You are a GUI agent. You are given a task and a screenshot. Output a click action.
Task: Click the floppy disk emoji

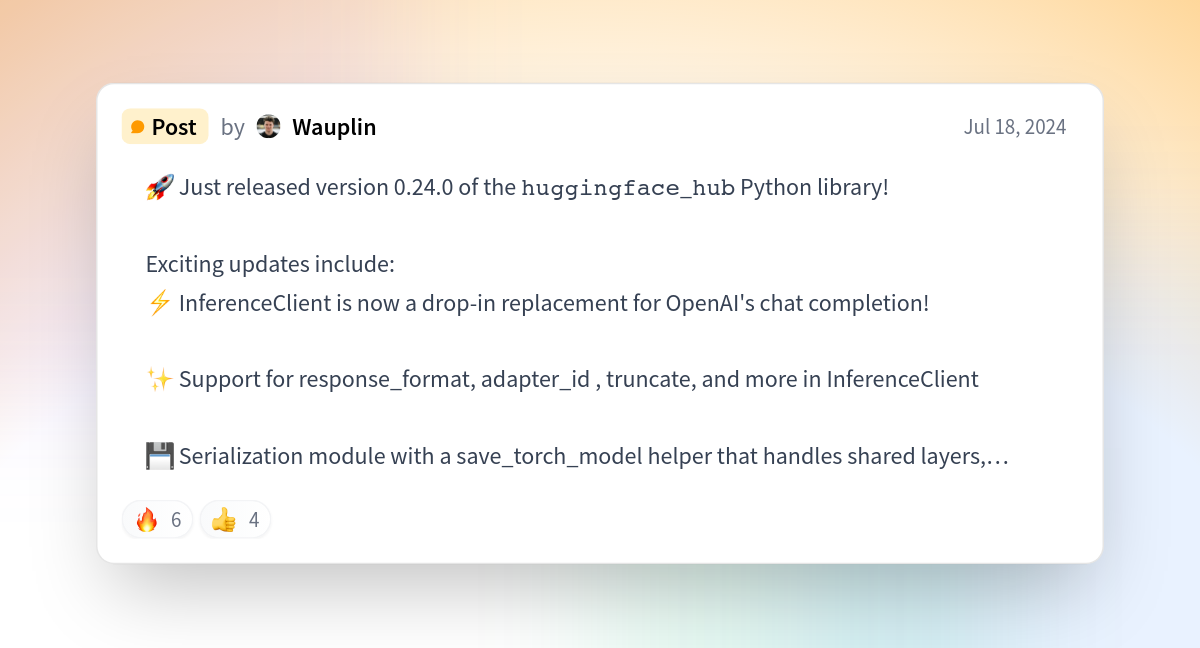pyautogui.click(x=160, y=456)
